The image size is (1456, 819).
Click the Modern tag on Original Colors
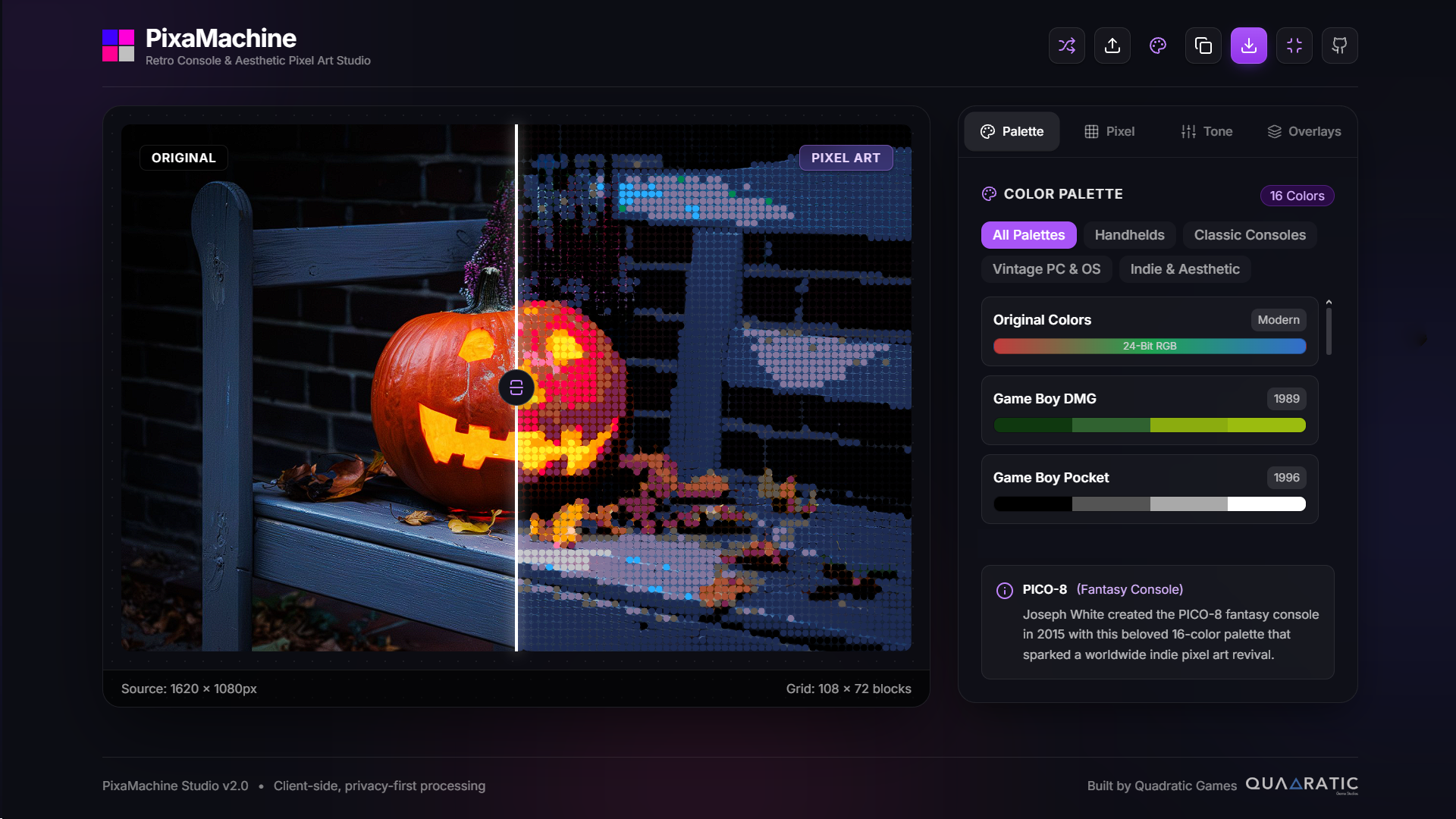pos(1279,320)
